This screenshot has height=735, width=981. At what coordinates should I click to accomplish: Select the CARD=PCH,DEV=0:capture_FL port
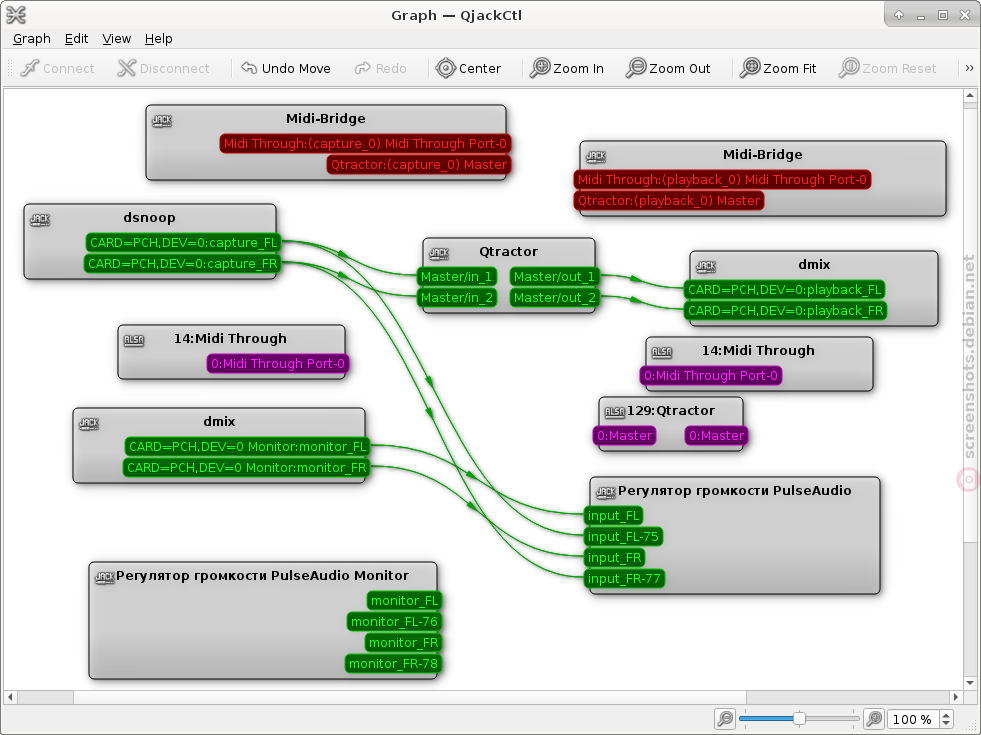[x=183, y=243]
